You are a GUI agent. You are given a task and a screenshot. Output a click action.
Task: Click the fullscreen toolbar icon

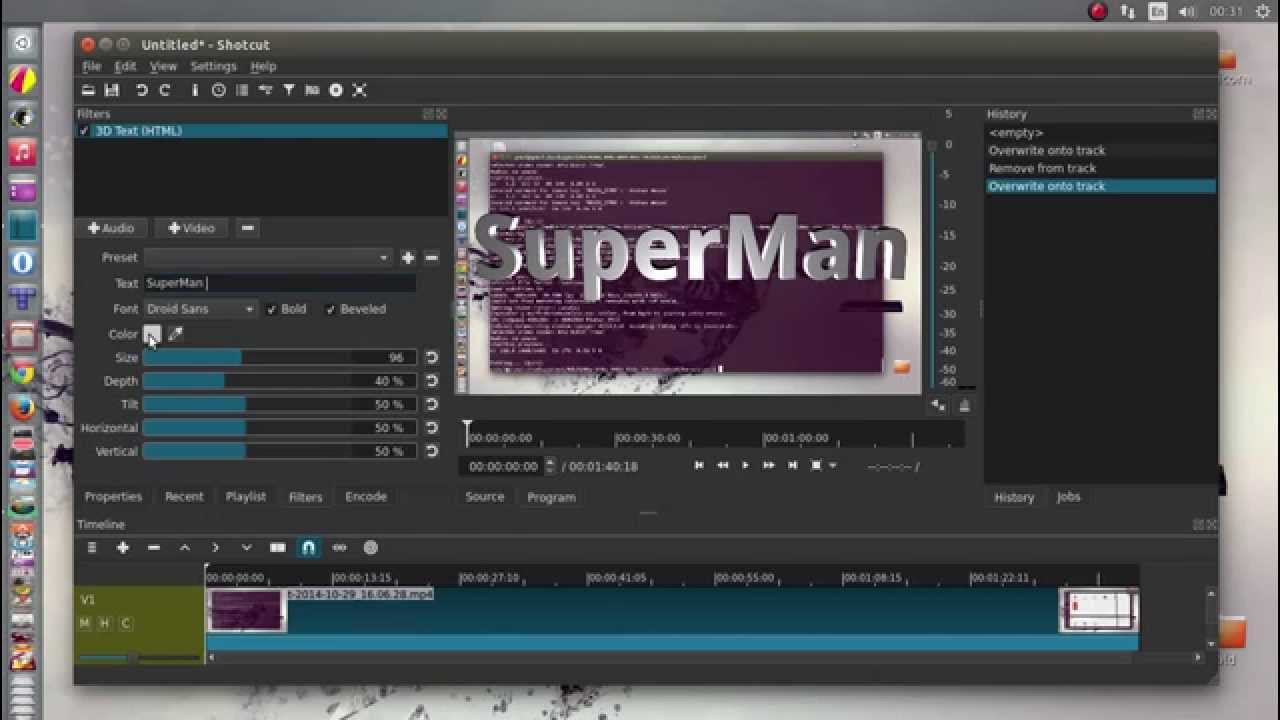coord(360,90)
